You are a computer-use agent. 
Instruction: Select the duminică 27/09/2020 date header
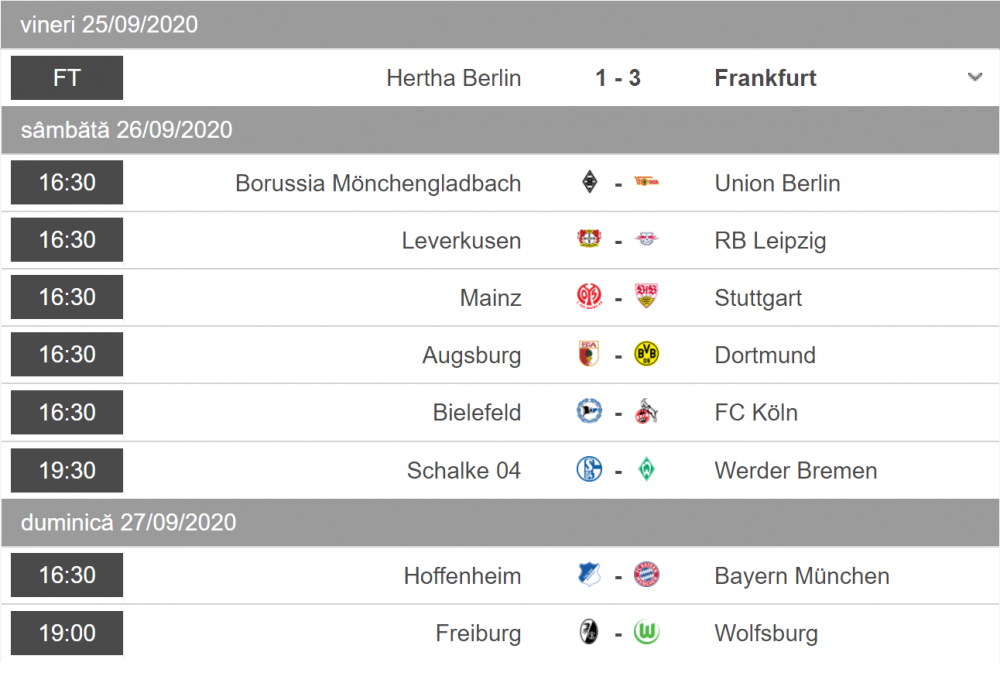pos(128,522)
